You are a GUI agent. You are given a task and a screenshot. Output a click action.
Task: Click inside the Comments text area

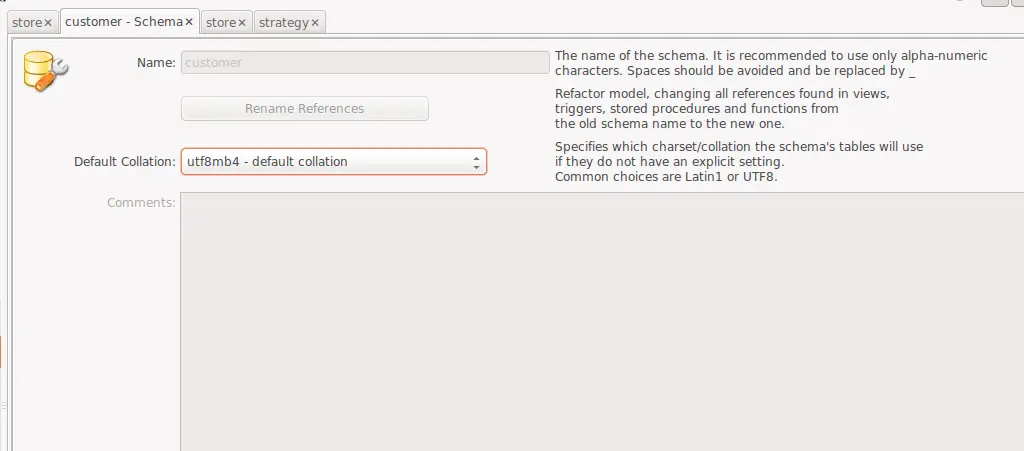[x=600, y=320]
